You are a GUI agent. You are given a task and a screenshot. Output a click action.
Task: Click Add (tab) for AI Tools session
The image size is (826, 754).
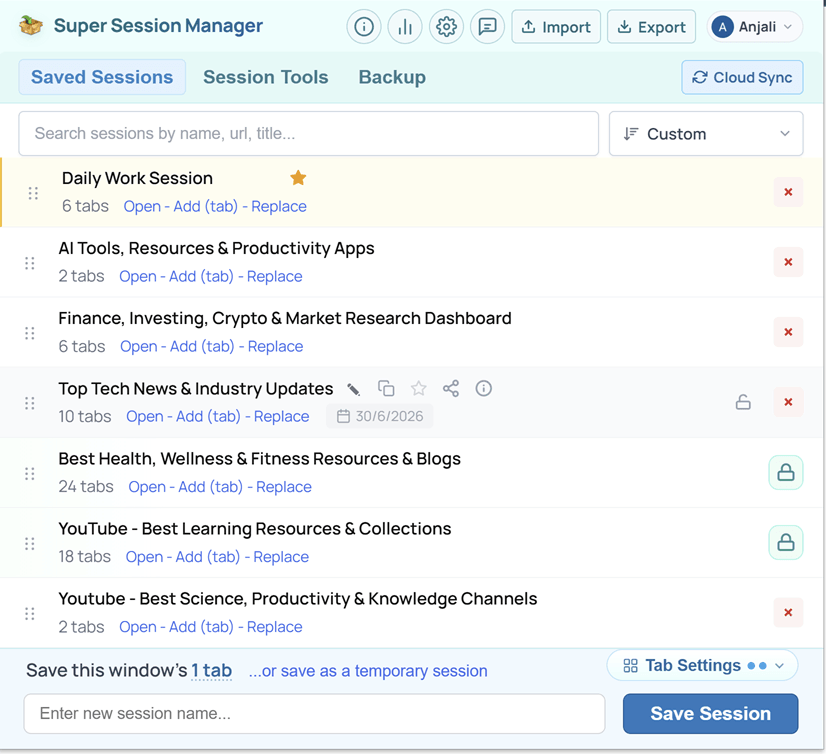(201, 277)
